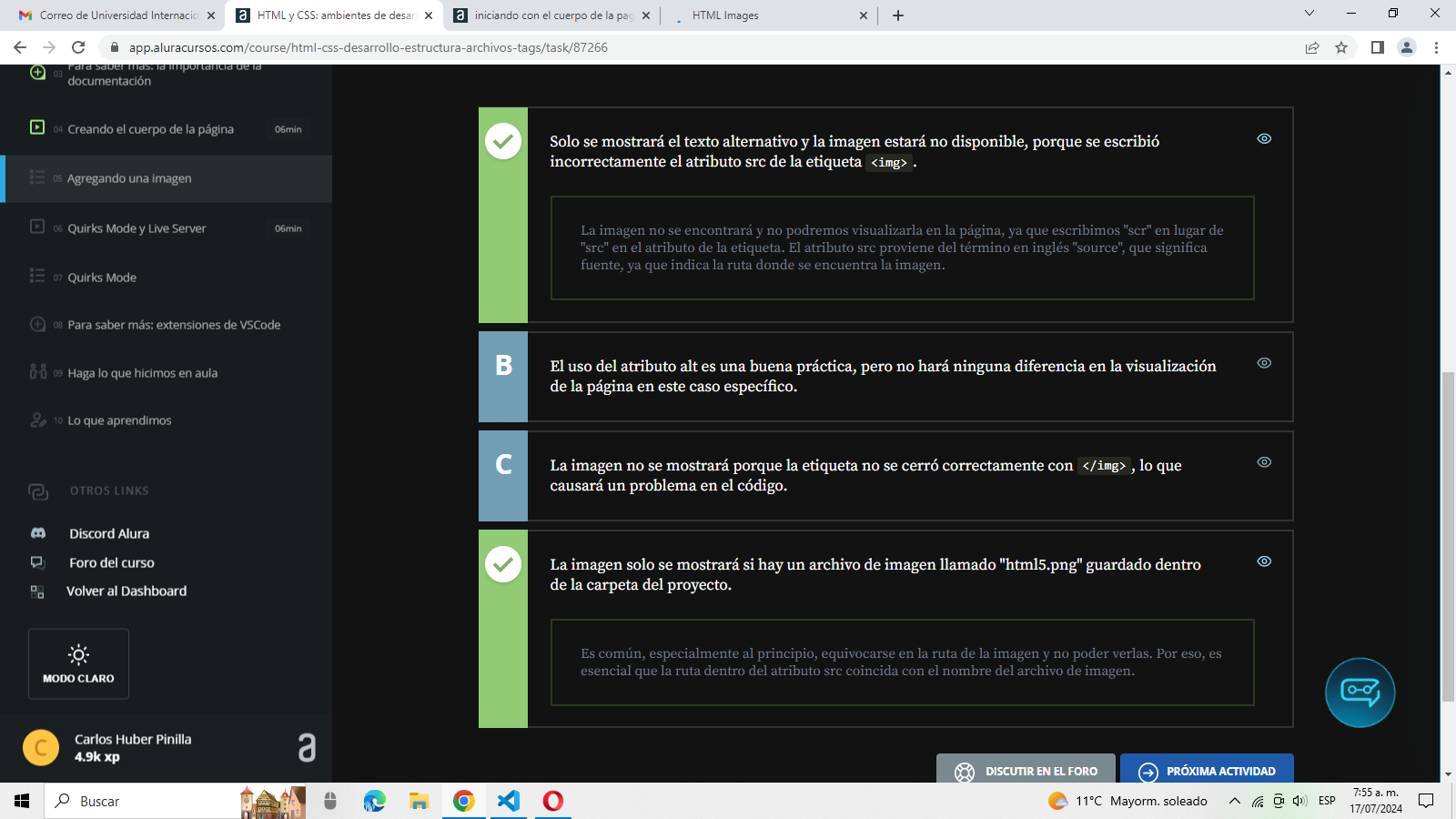
Task: Open the tab search dropdown arrow
Action: [1309, 14]
